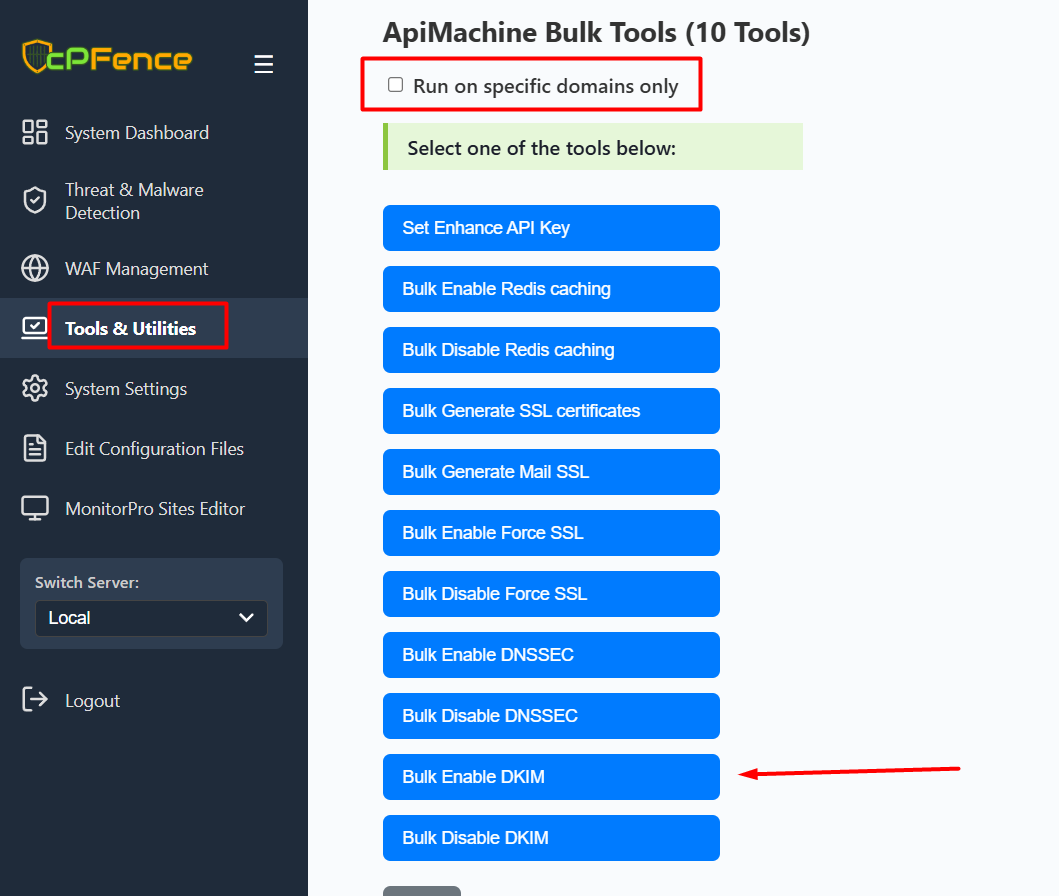Image resolution: width=1059 pixels, height=896 pixels.
Task: Click the System Dashboard grid icon
Action: click(x=35, y=132)
